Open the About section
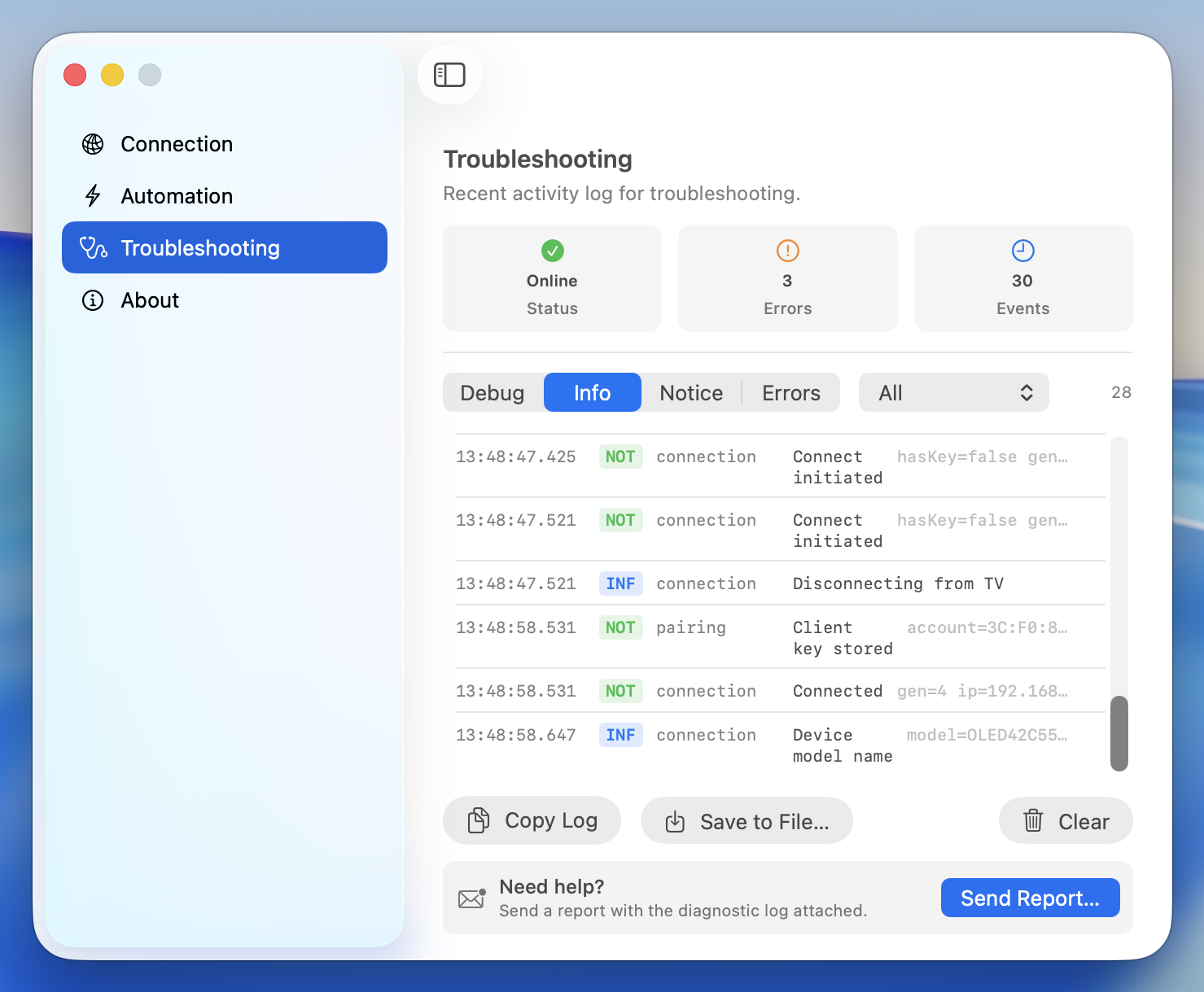 click(225, 300)
